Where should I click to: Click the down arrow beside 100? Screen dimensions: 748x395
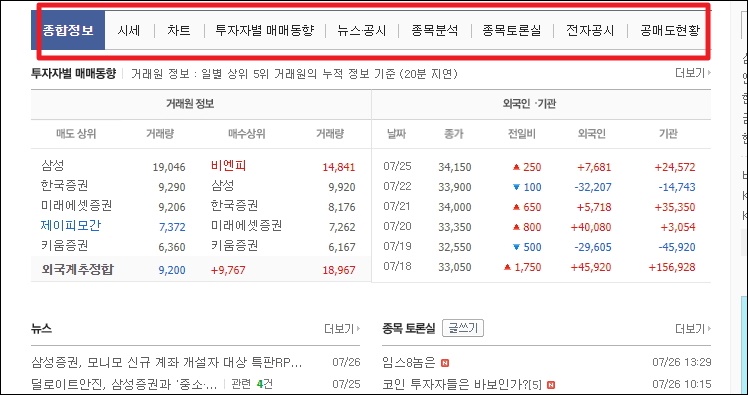coord(516,187)
